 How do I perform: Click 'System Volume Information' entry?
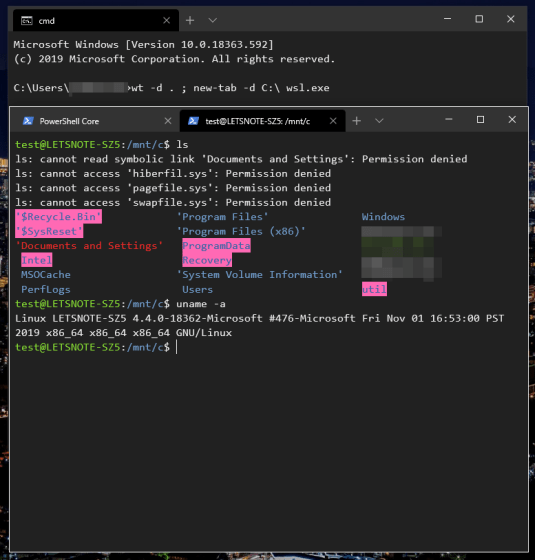(x=260, y=275)
